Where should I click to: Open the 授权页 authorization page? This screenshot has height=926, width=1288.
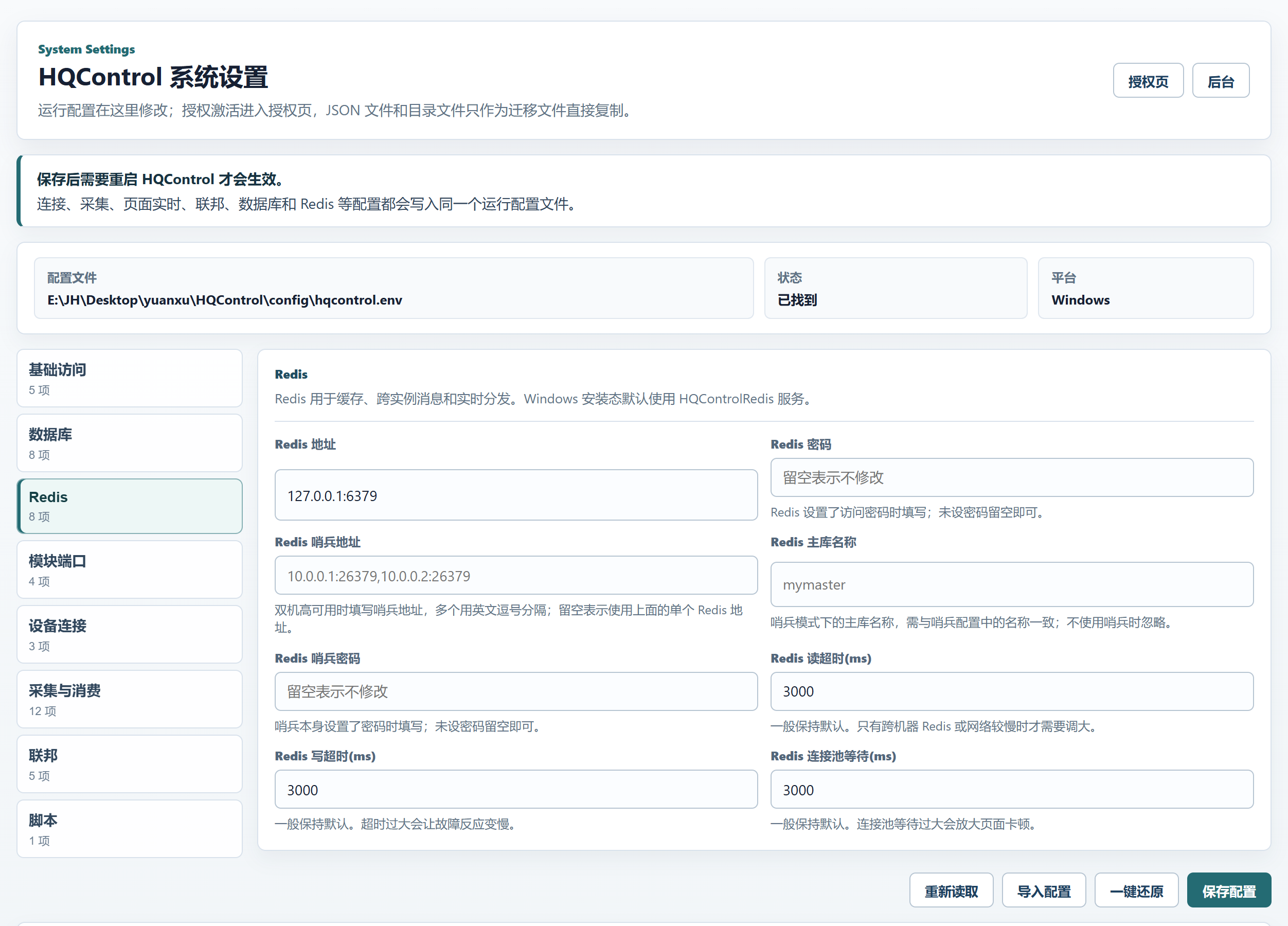[x=1148, y=81]
